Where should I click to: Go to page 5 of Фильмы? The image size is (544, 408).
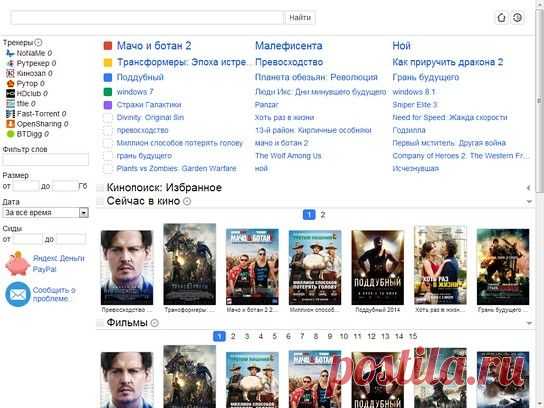click(x=274, y=336)
